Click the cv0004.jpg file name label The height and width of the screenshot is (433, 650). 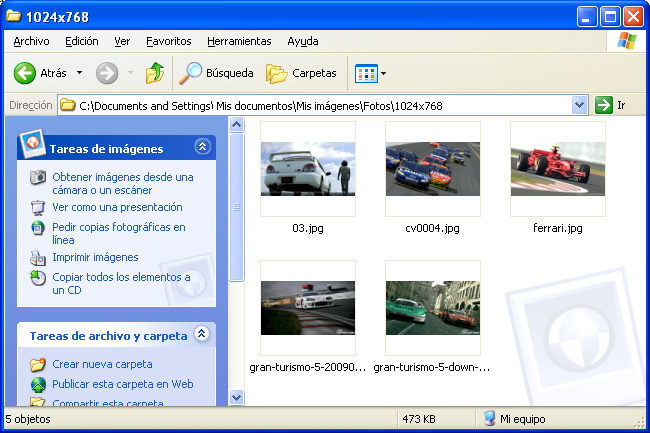pos(432,228)
